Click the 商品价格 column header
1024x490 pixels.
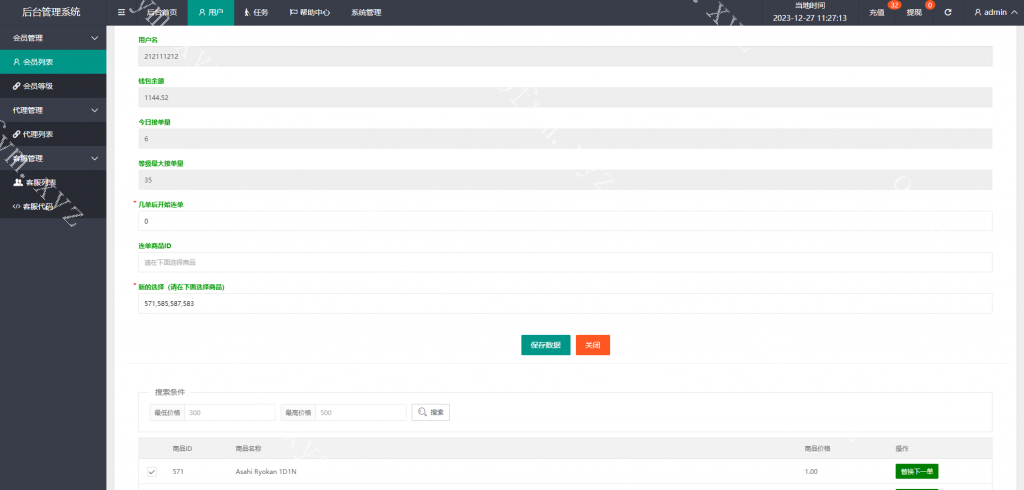[x=817, y=449]
